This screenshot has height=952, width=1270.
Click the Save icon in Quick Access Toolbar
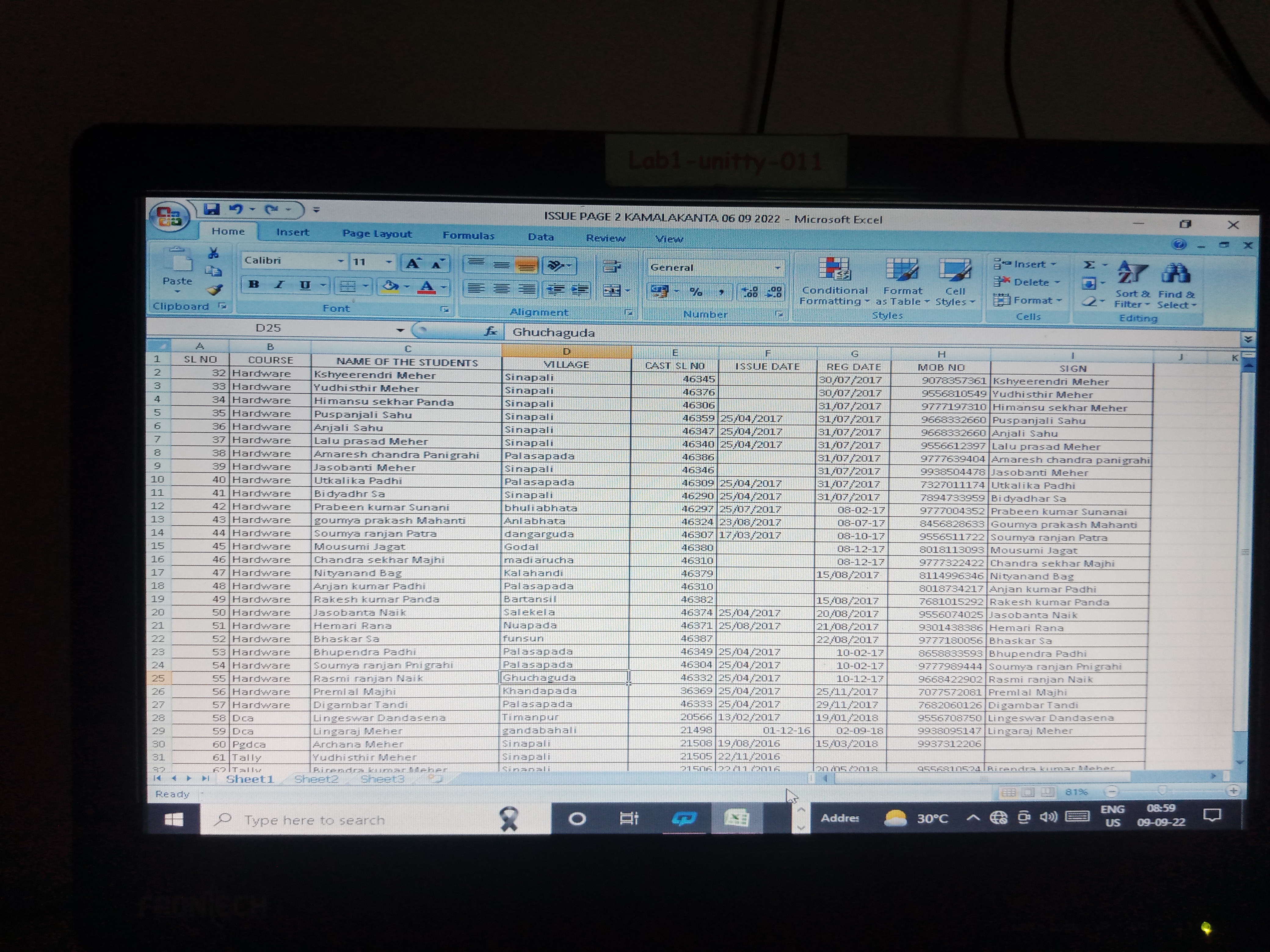pos(212,209)
